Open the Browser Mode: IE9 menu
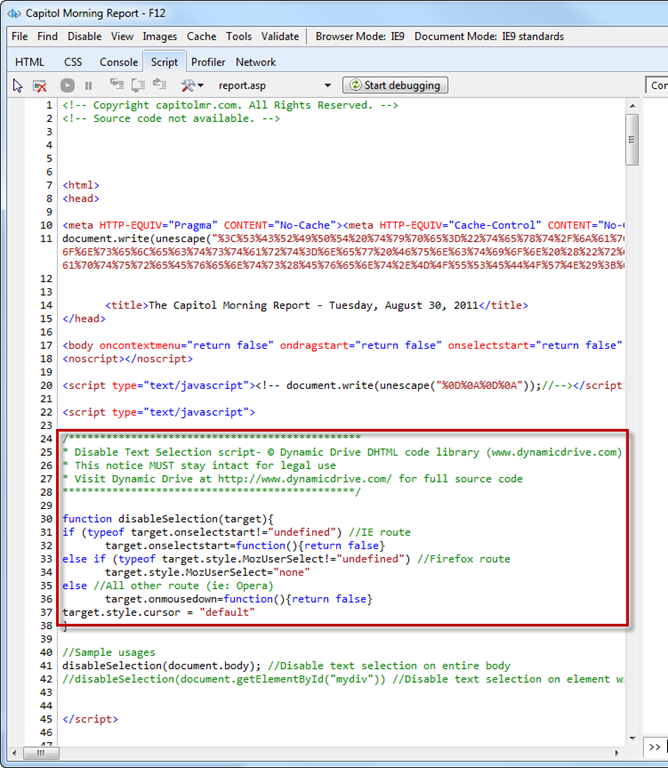The width and height of the screenshot is (668, 768). [x=360, y=37]
